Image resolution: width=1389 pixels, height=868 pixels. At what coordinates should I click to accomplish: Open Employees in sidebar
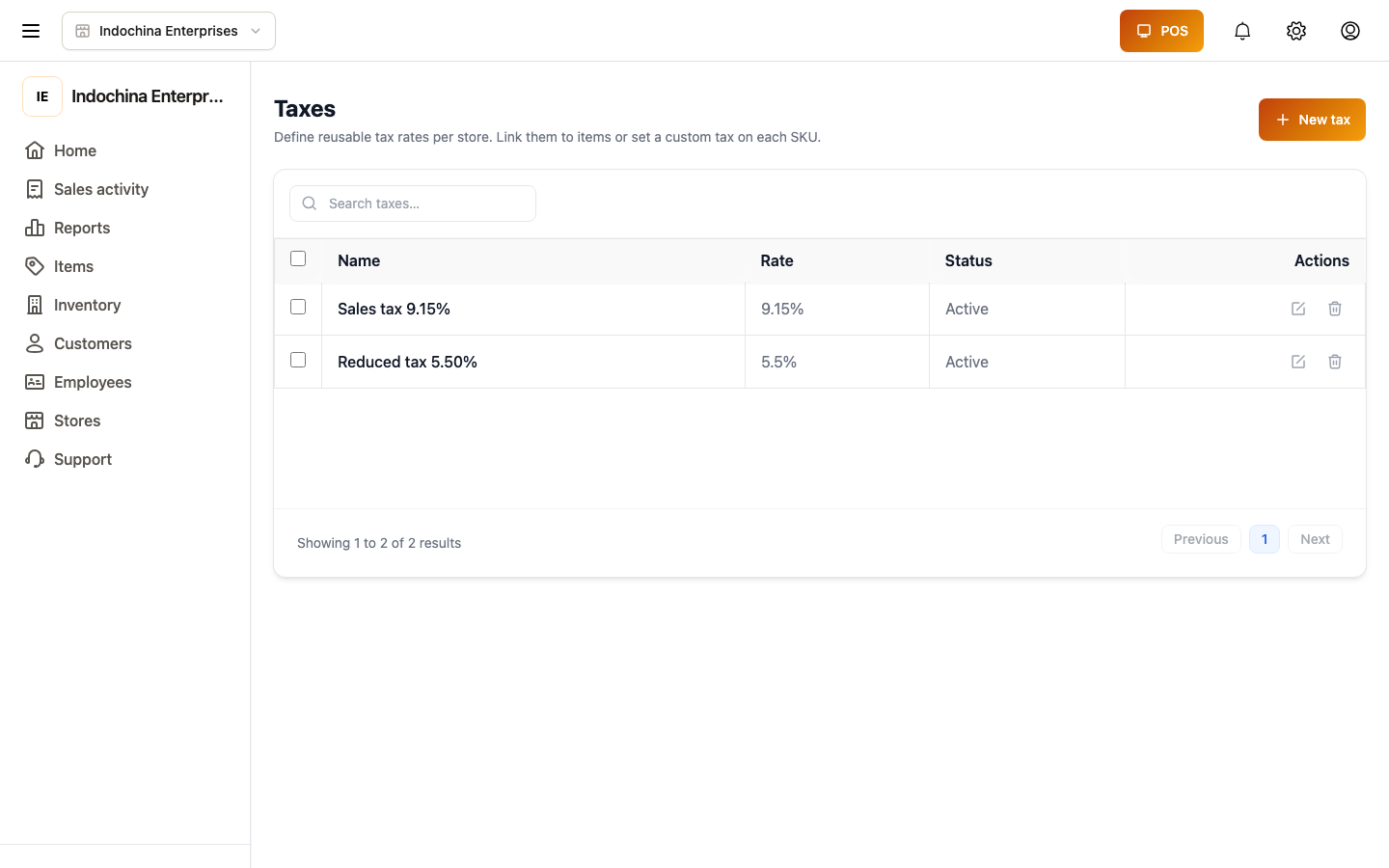pyautogui.click(x=125, y=382)
